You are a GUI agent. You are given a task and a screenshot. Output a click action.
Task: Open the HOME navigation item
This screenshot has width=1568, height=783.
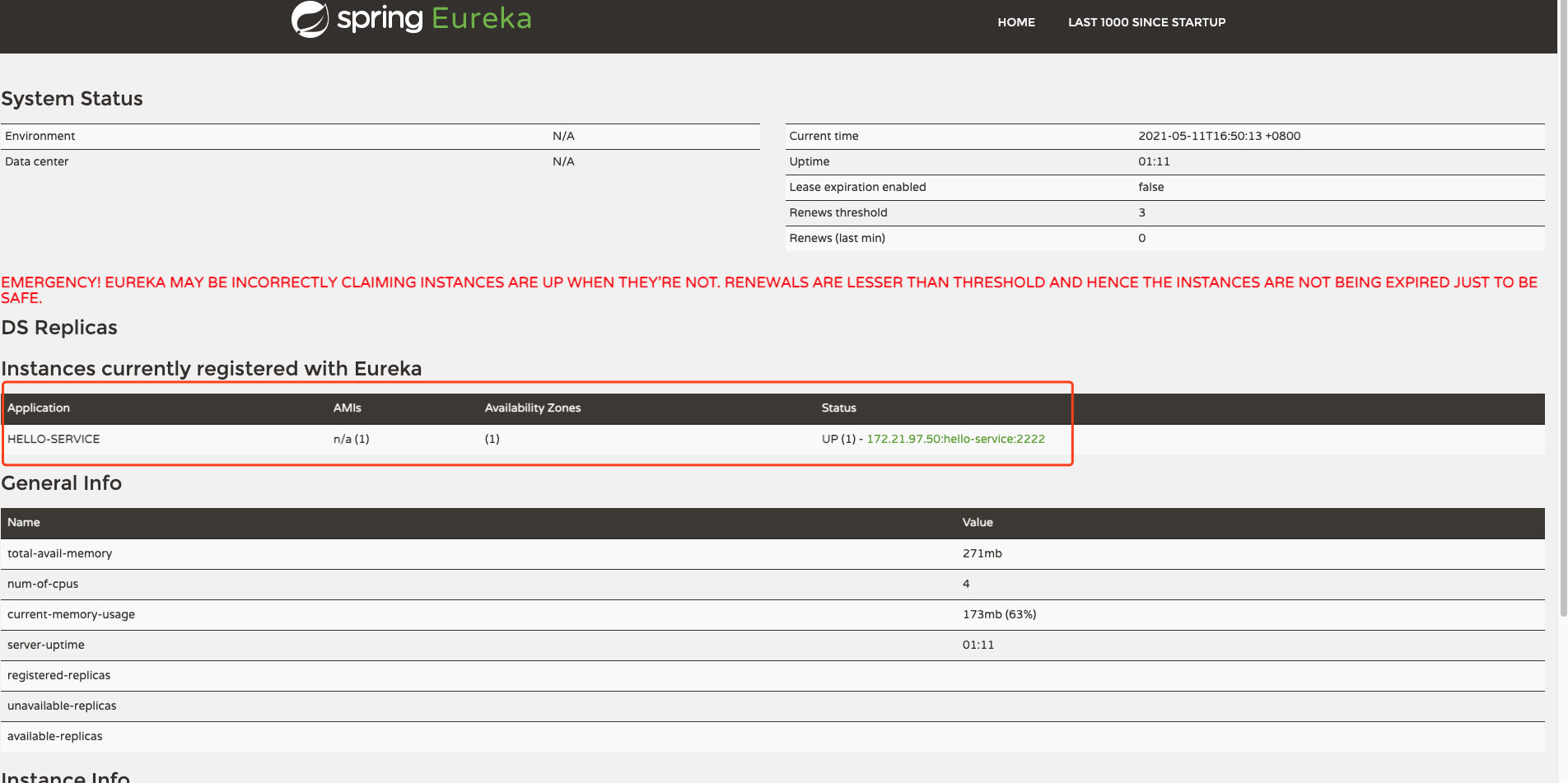tap(1016, 22)
